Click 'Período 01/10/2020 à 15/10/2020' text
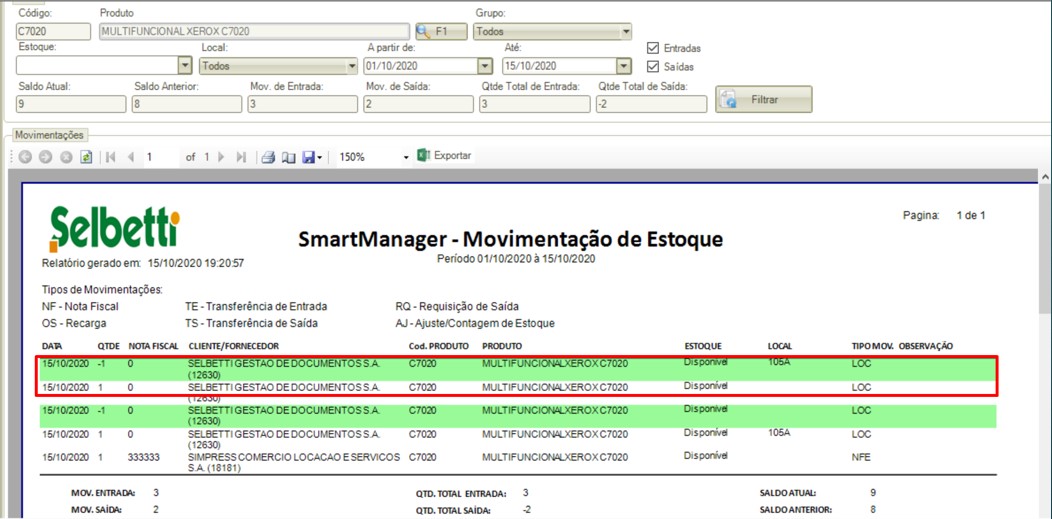The height and width of the screenshot is (519, 1052). [x=516, y=258]
